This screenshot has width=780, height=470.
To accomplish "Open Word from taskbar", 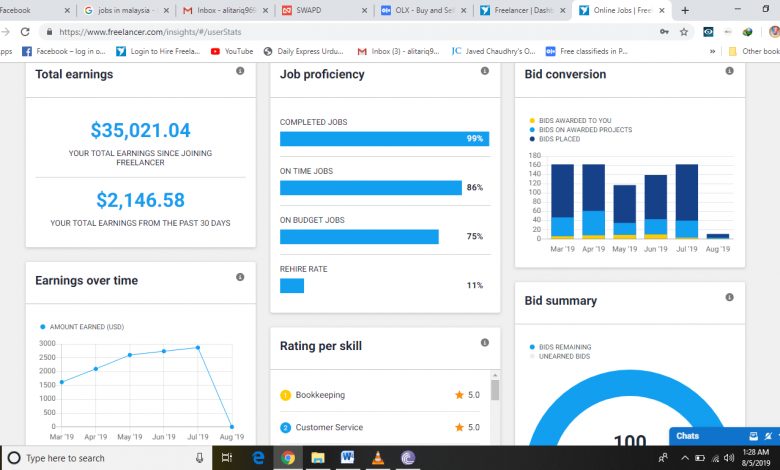I will coord(347,458).
